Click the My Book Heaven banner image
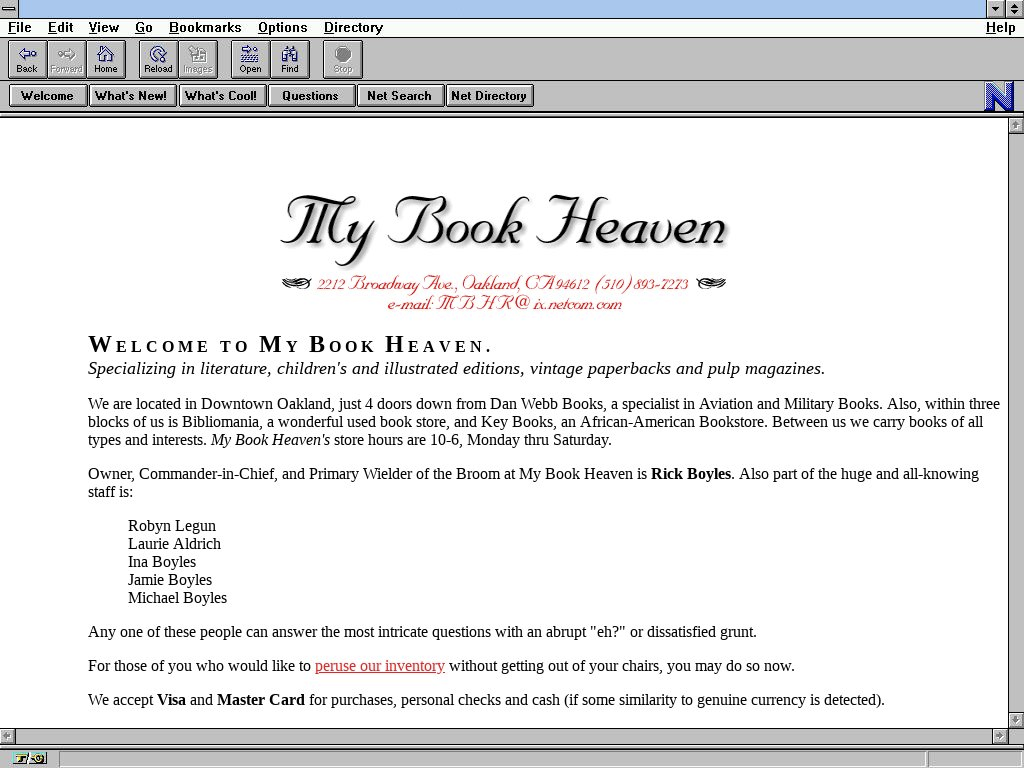 pos(505,250)
